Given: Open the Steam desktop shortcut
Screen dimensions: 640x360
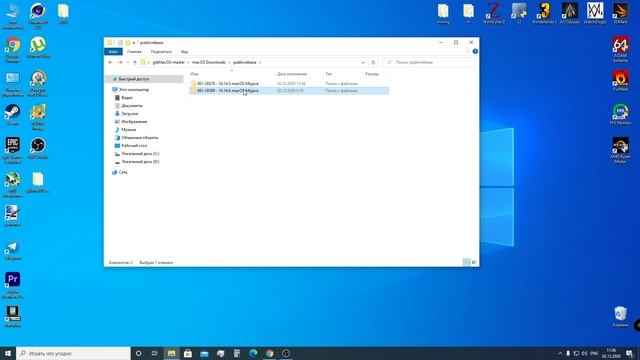Looking at the screenshot, I should click(x=13, y=115).
